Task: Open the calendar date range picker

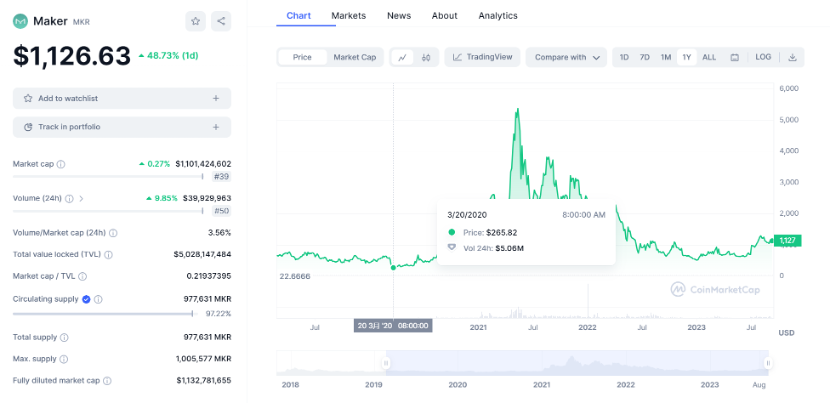Action: point(735,57)
